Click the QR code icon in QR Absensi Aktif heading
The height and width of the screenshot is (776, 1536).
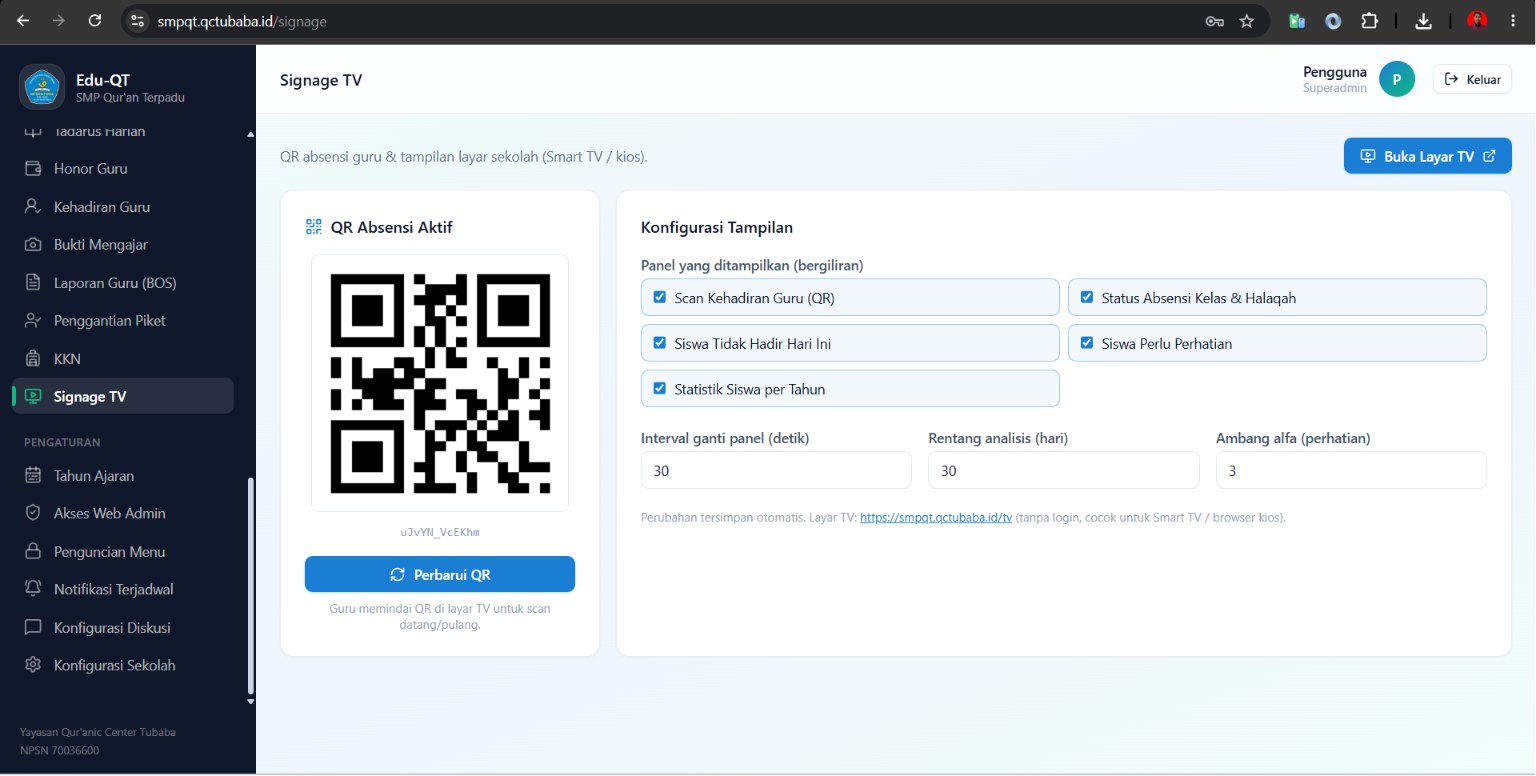point(314,227)
